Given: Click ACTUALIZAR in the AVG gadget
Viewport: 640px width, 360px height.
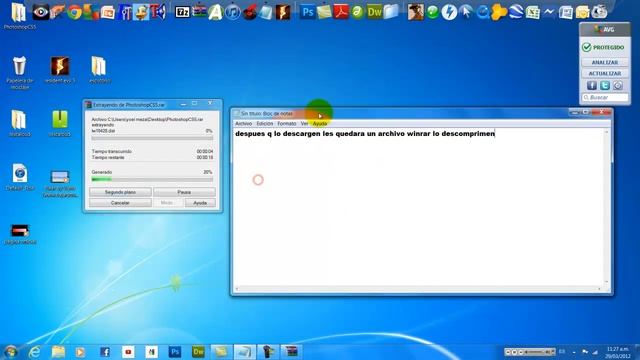Looking at the screenshot, I should pos(604,73).
